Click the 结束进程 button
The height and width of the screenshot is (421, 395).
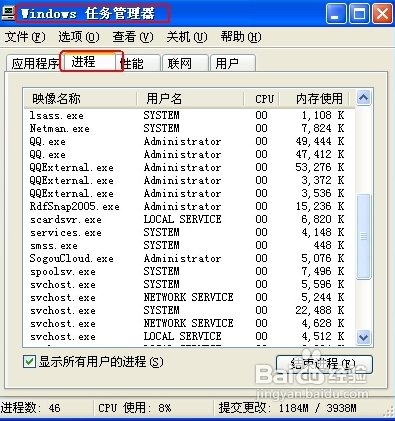(x=324, y=364)
